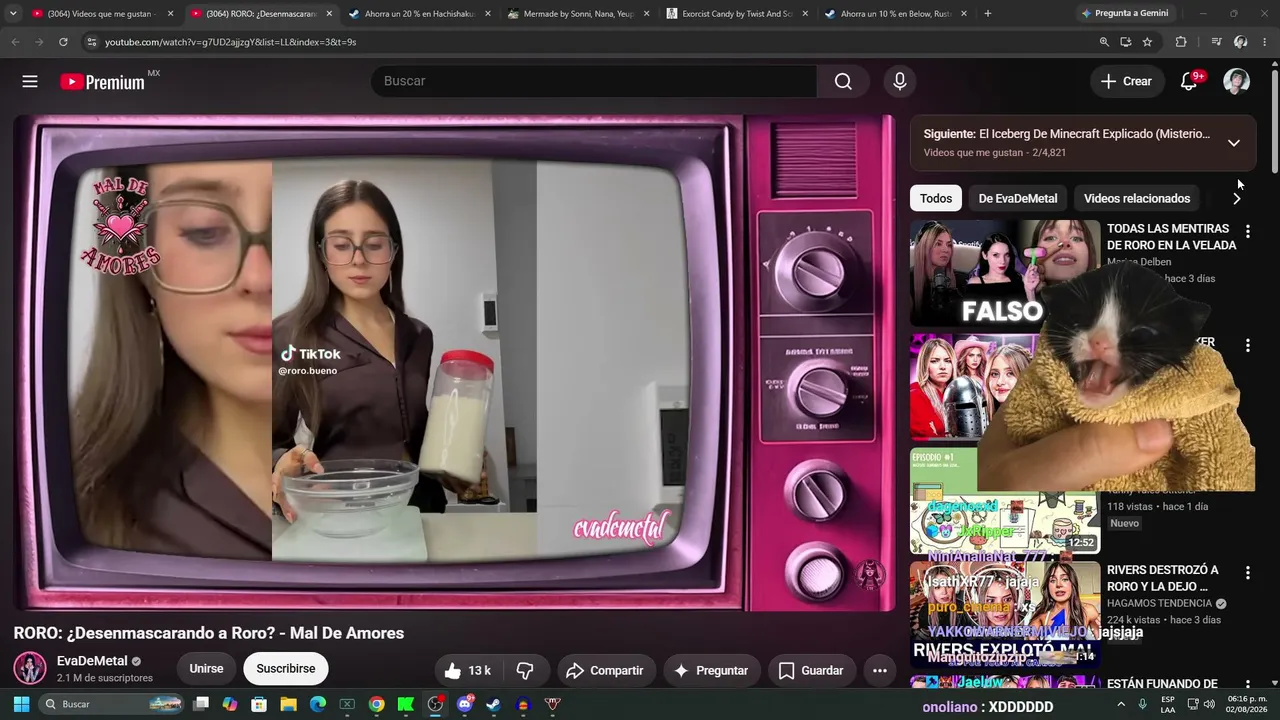Select the Videos relacionados filter chip

1137,198
